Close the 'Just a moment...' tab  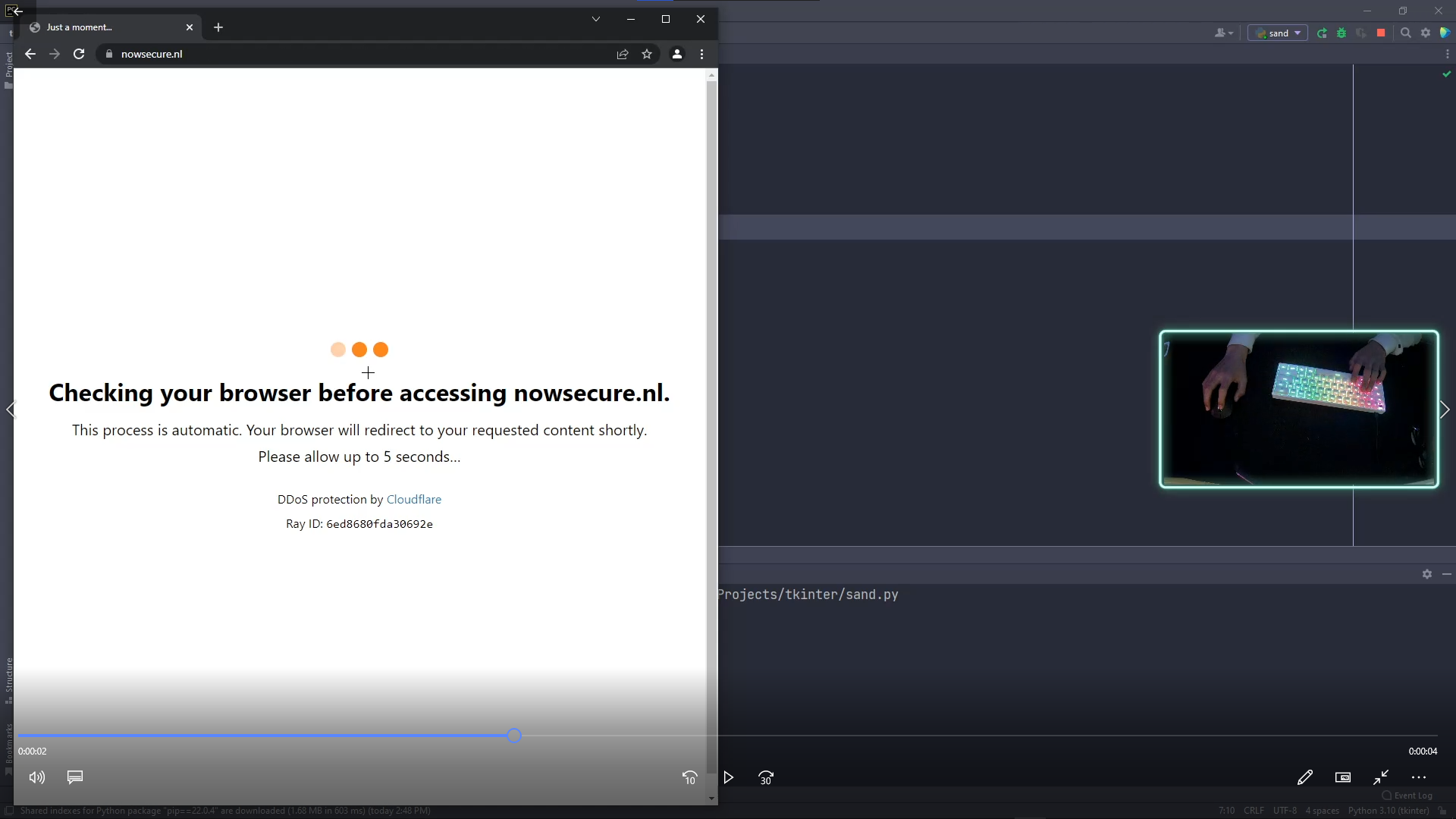click(x=190, y=27)
